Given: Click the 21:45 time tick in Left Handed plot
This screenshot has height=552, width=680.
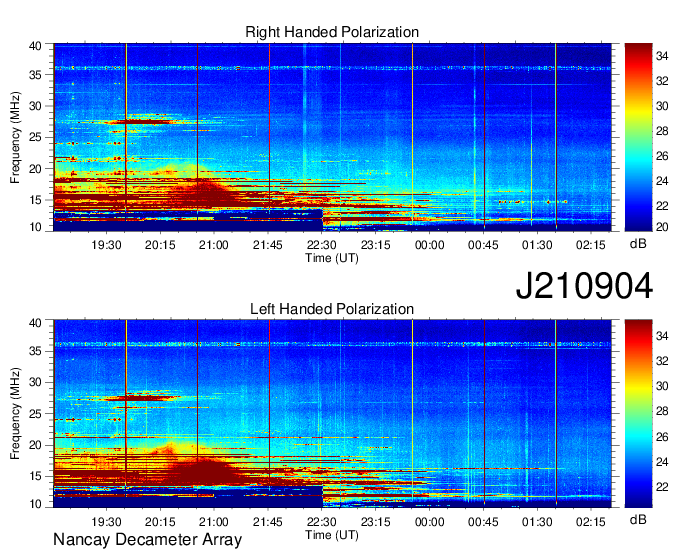Looking at the screenshot, I should pos(268,522).
